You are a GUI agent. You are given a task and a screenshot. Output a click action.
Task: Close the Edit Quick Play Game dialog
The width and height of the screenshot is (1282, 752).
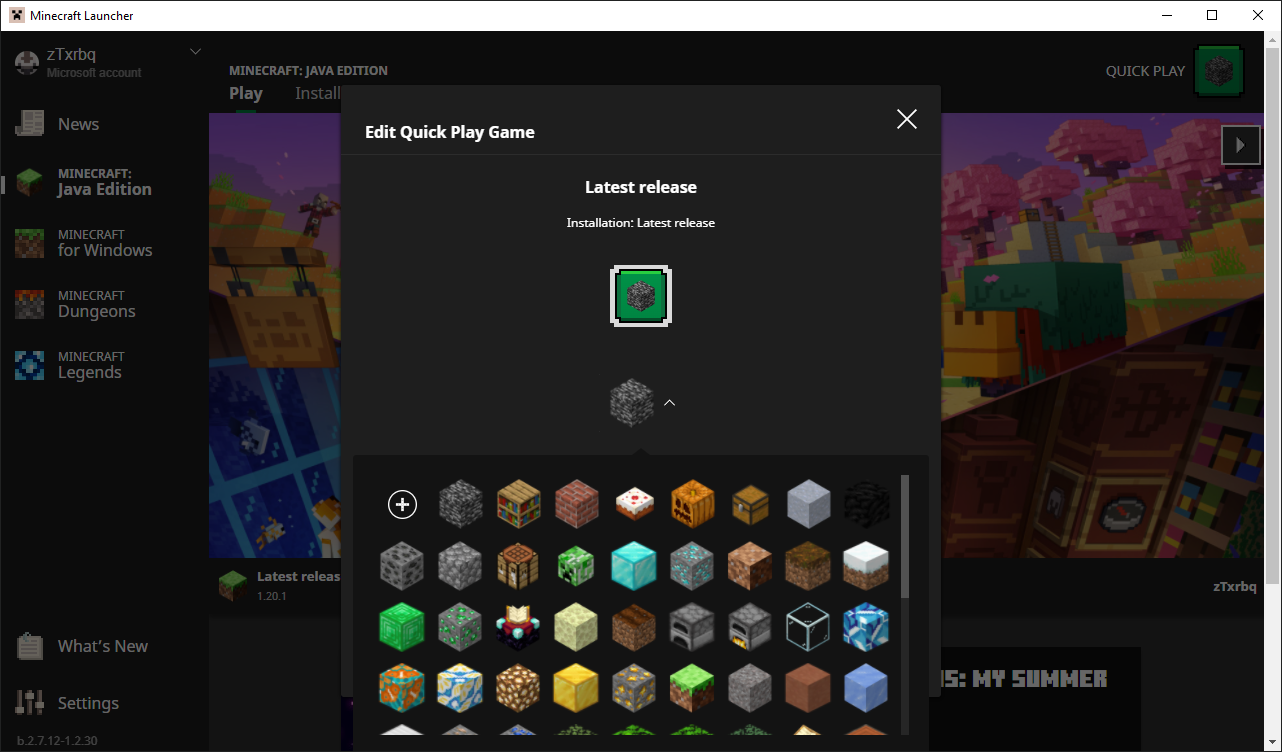click(907, 119)
